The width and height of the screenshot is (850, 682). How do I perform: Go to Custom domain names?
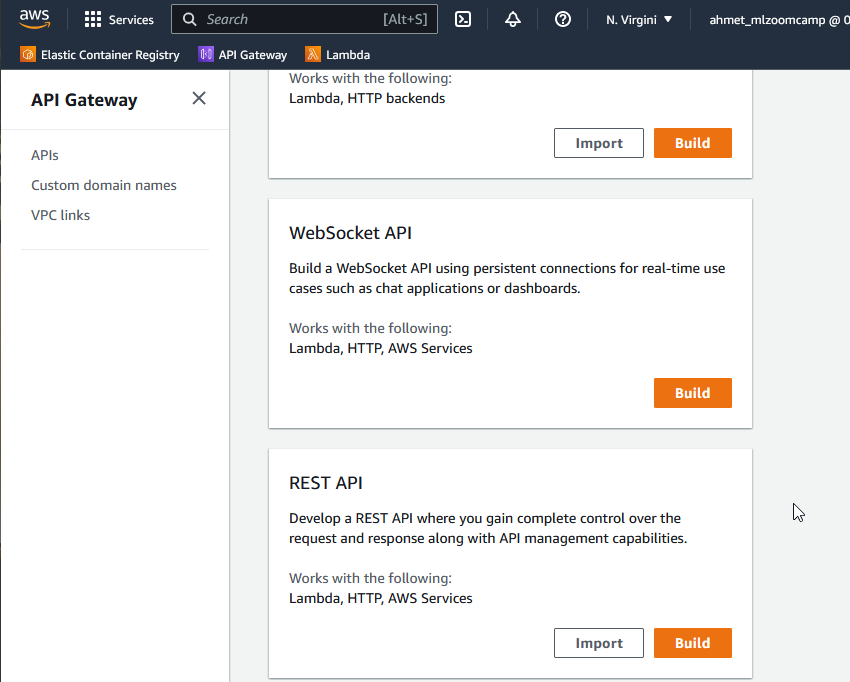tap(104, 185)
